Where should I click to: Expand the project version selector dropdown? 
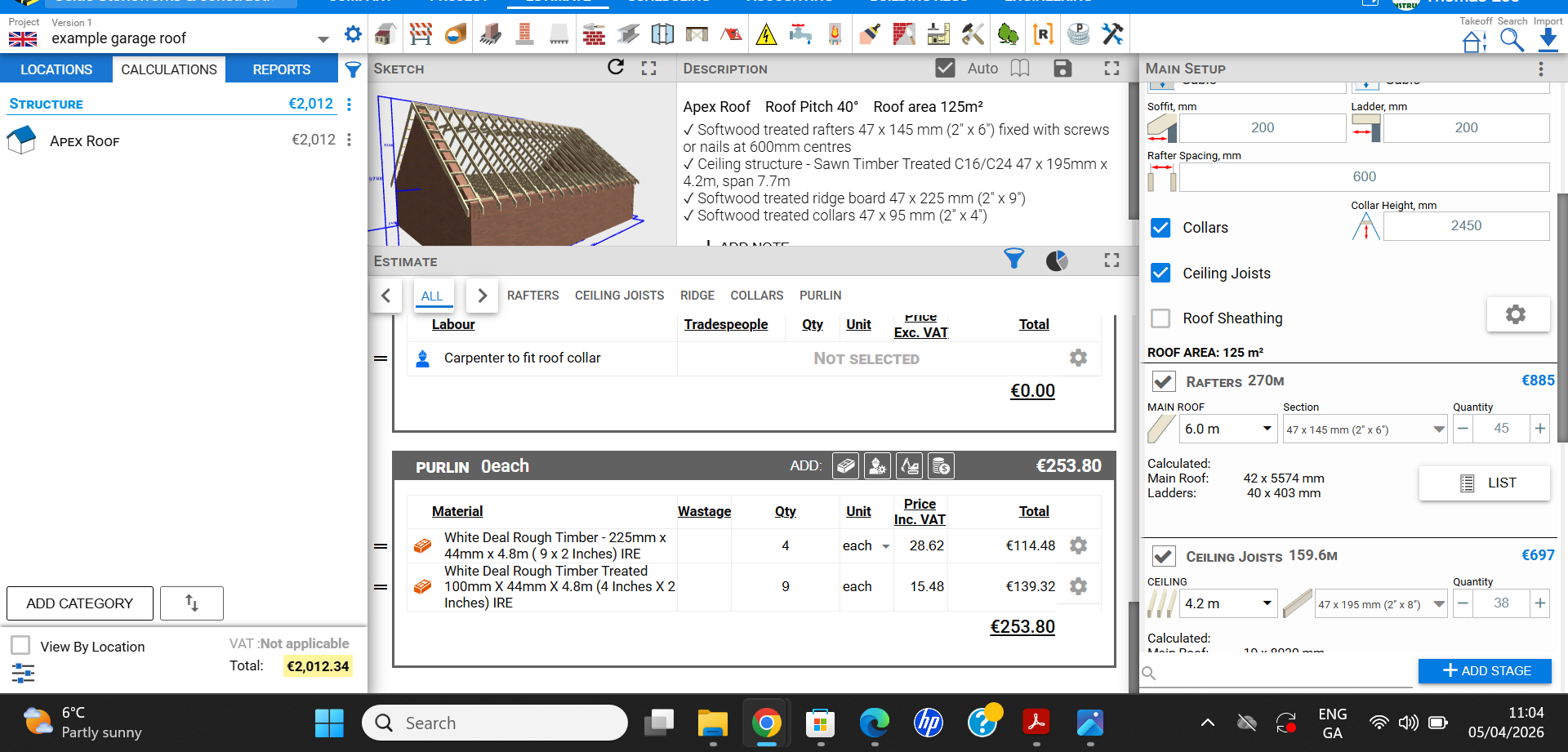(322, 38)
